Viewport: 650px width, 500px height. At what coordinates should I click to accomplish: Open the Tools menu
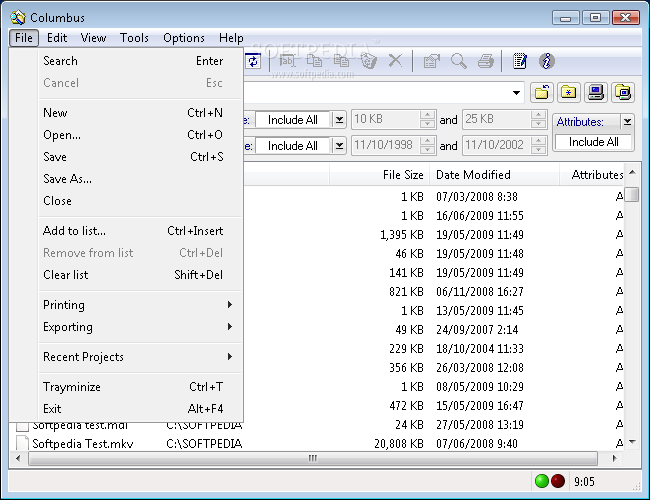[x=134, y=38]
